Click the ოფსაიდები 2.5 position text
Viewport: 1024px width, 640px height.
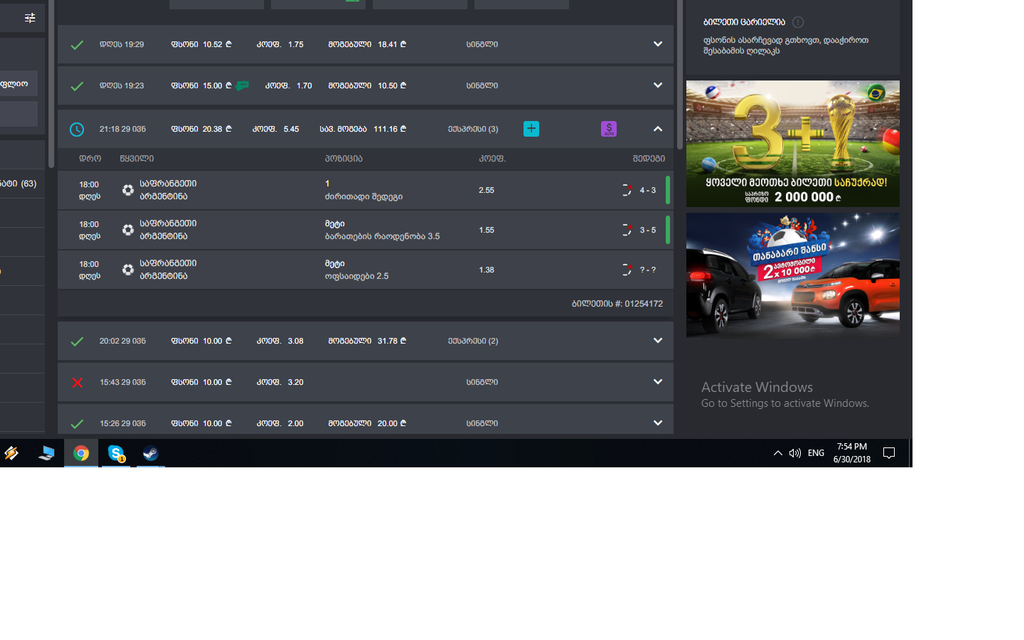(x=357, y=276)
